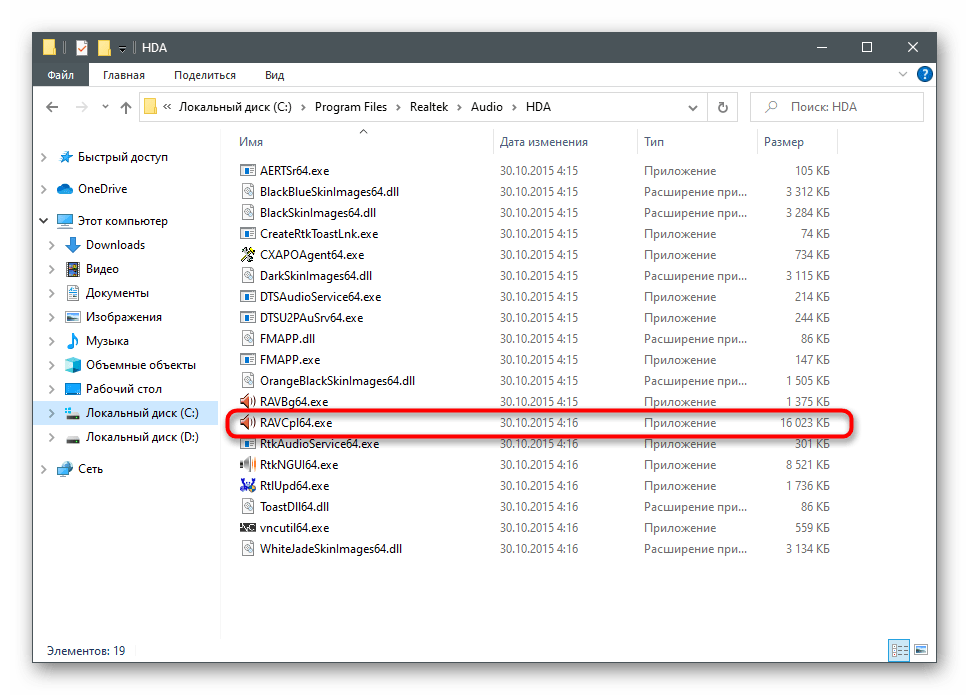
Task: Click the RtlUpd64.exe crab icon
Action: coord(248,486)
